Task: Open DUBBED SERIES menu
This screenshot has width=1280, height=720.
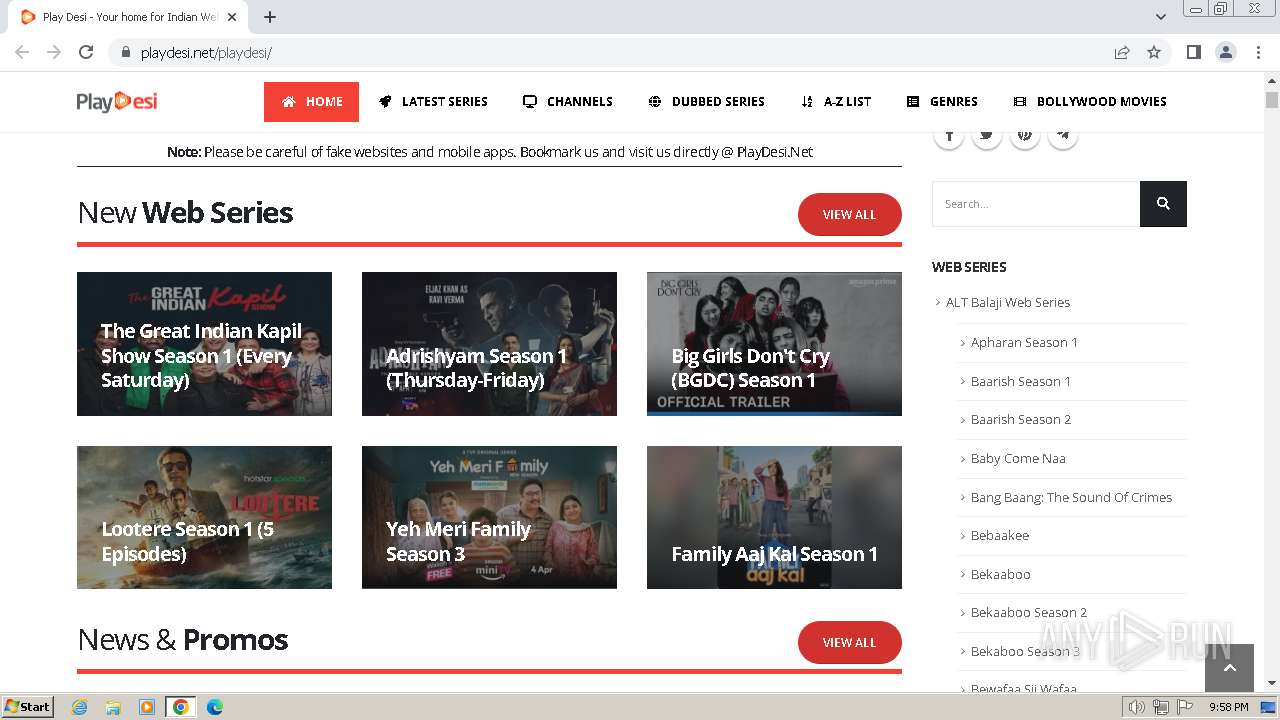Action: point(706,102)
